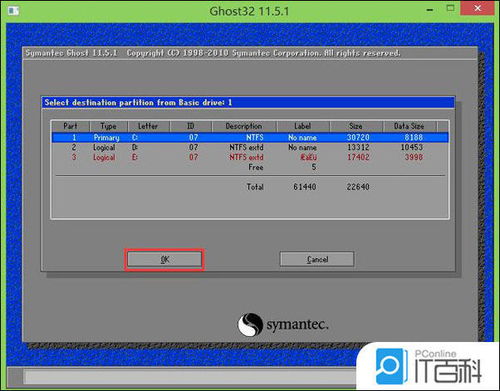Screen dimensions: 500x391
Task: Click the Data Size column header
Action: click(409, 126)
